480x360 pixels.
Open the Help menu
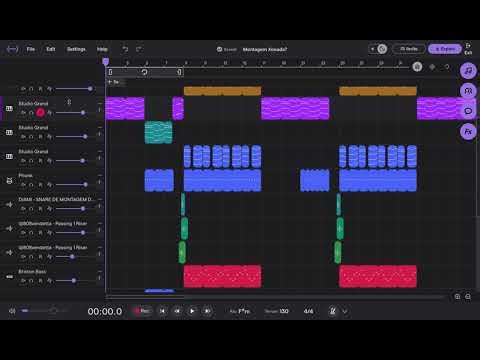coord(102,49)
